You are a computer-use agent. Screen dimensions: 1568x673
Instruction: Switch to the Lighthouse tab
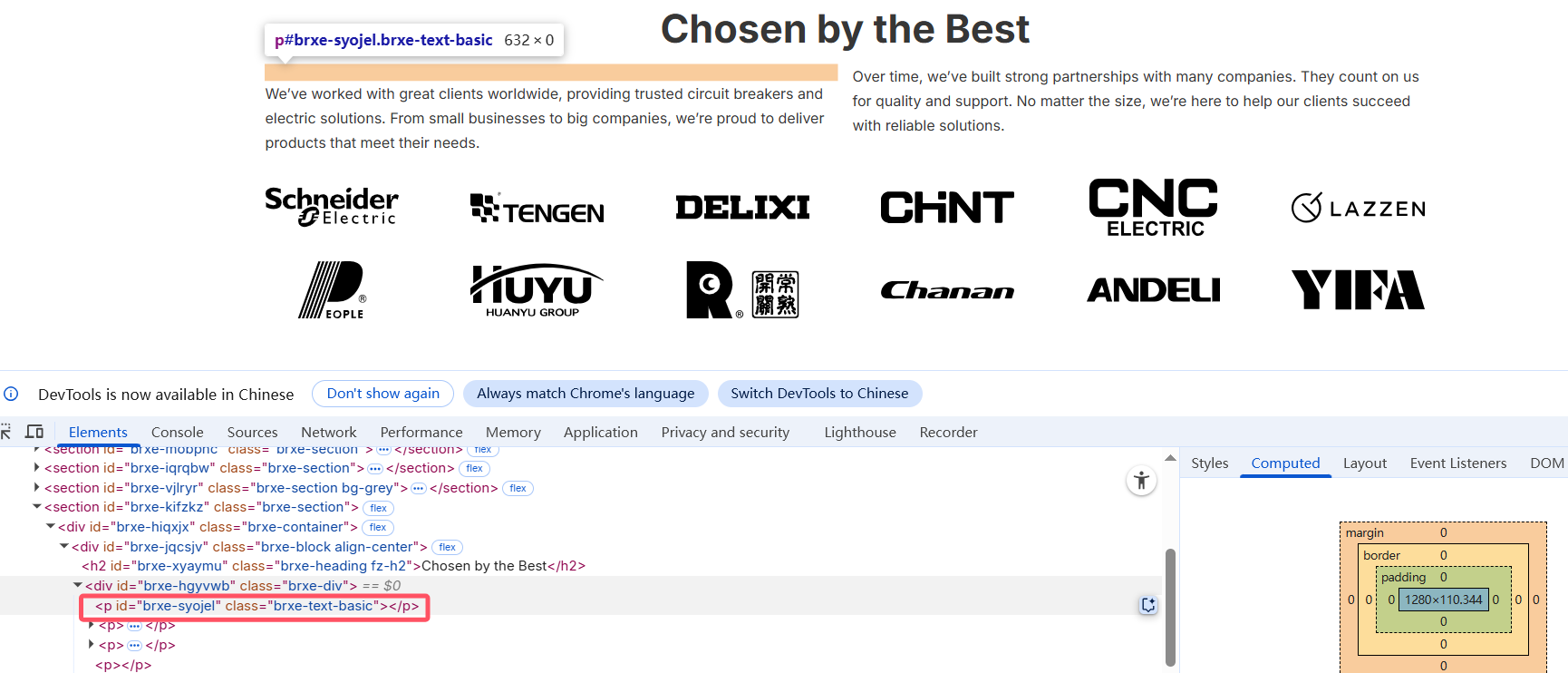pyautogui.click(x=860, y=433)
